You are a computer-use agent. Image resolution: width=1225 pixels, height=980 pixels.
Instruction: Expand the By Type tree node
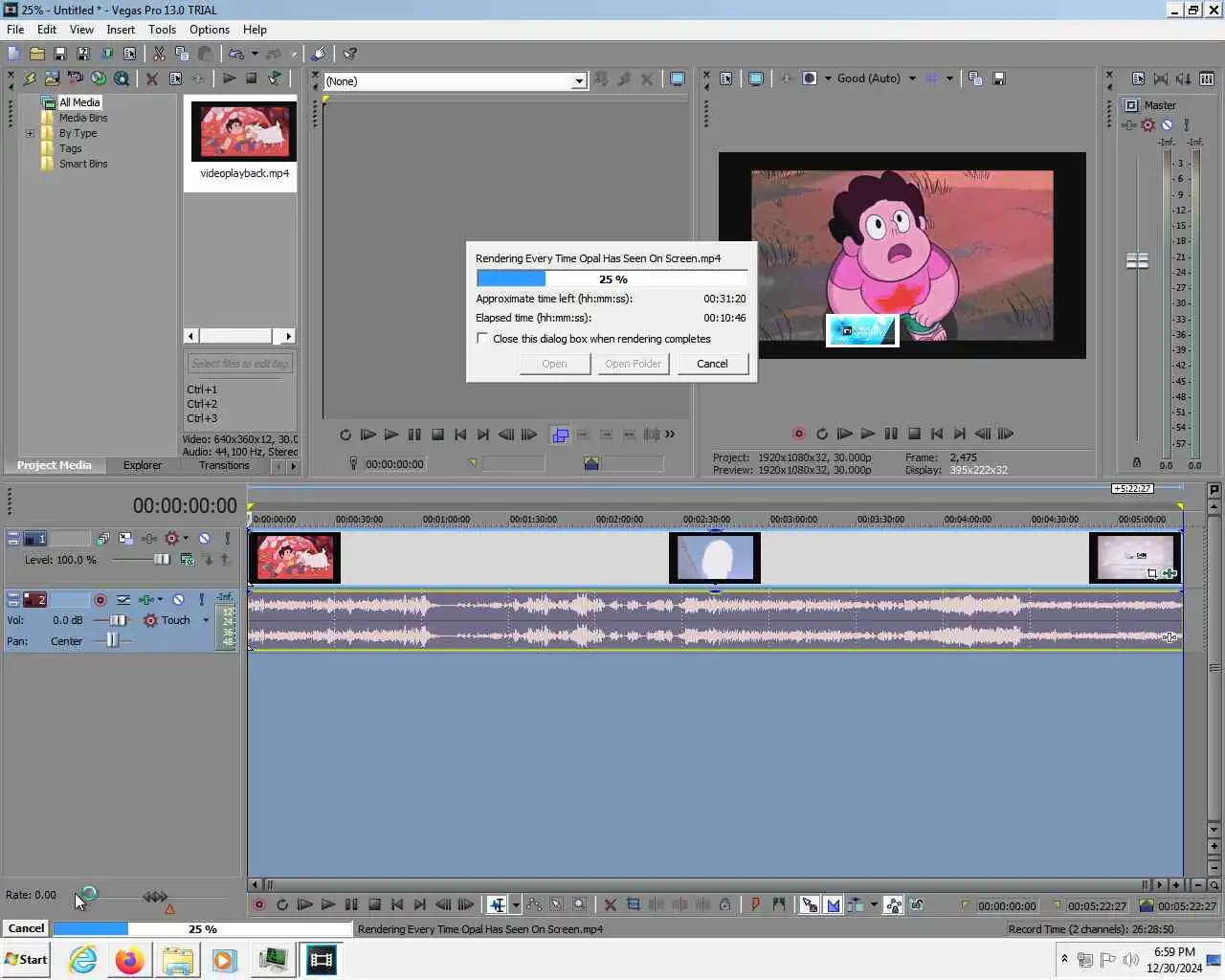pos(30,133)
